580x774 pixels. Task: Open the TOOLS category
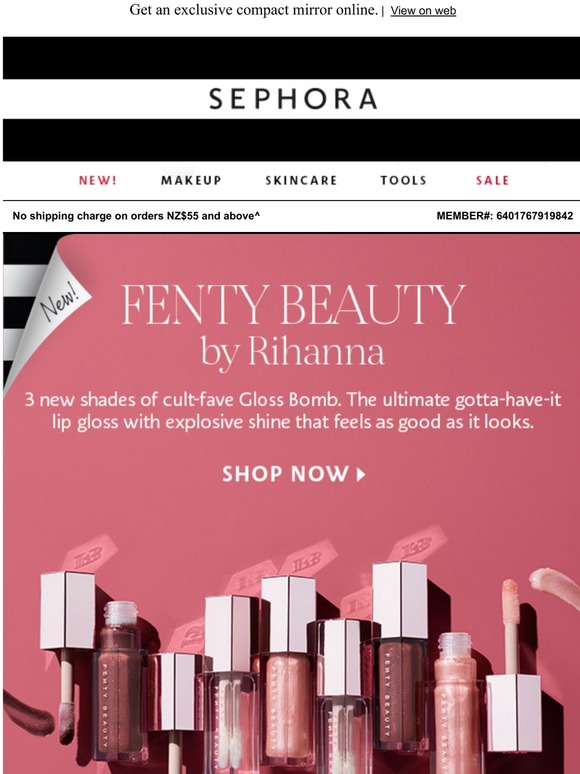point(403,180)
